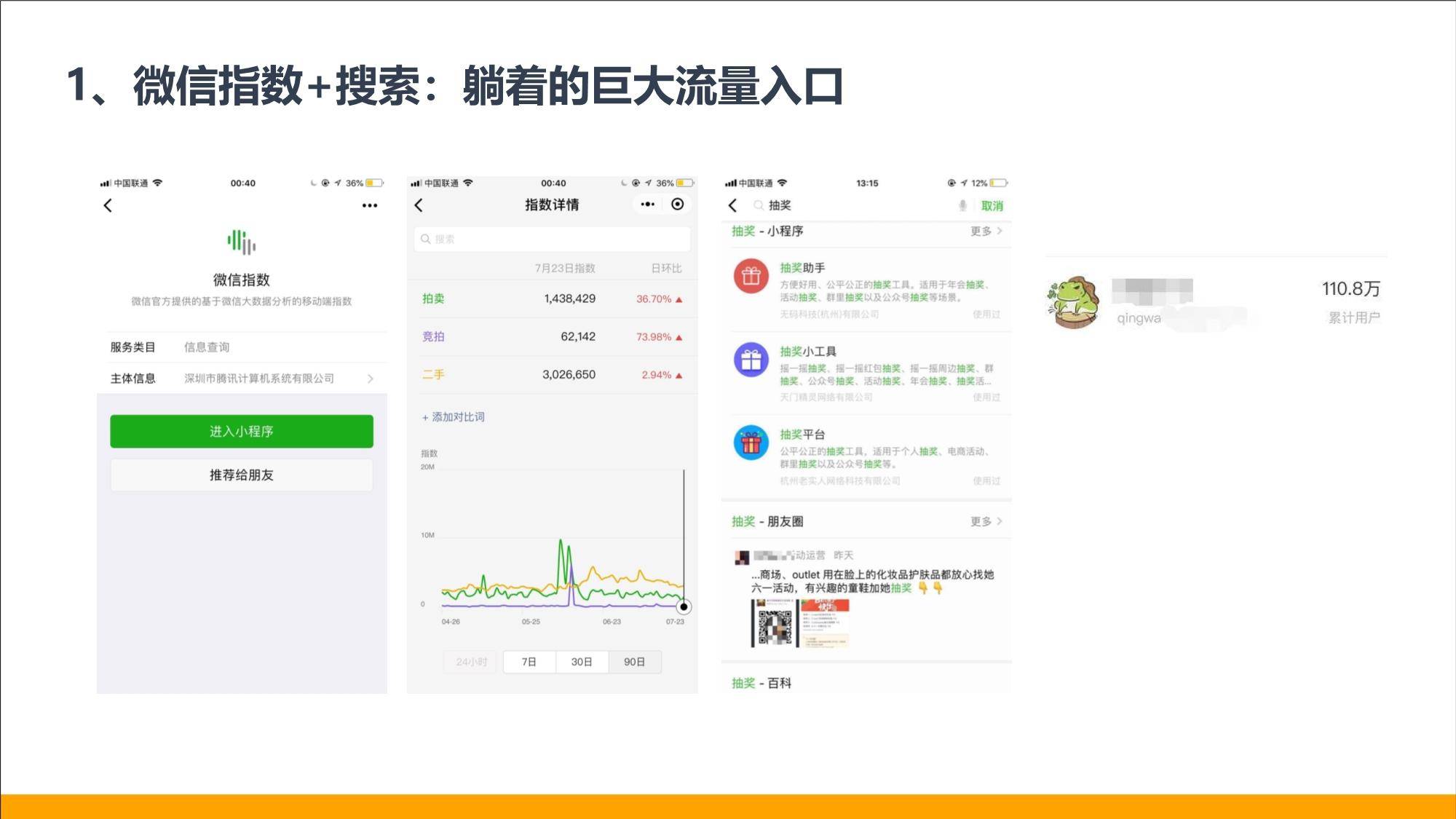Select the 90日 range tab
The height and width of the screenshot is (819, 1456).
click(635, 662)
